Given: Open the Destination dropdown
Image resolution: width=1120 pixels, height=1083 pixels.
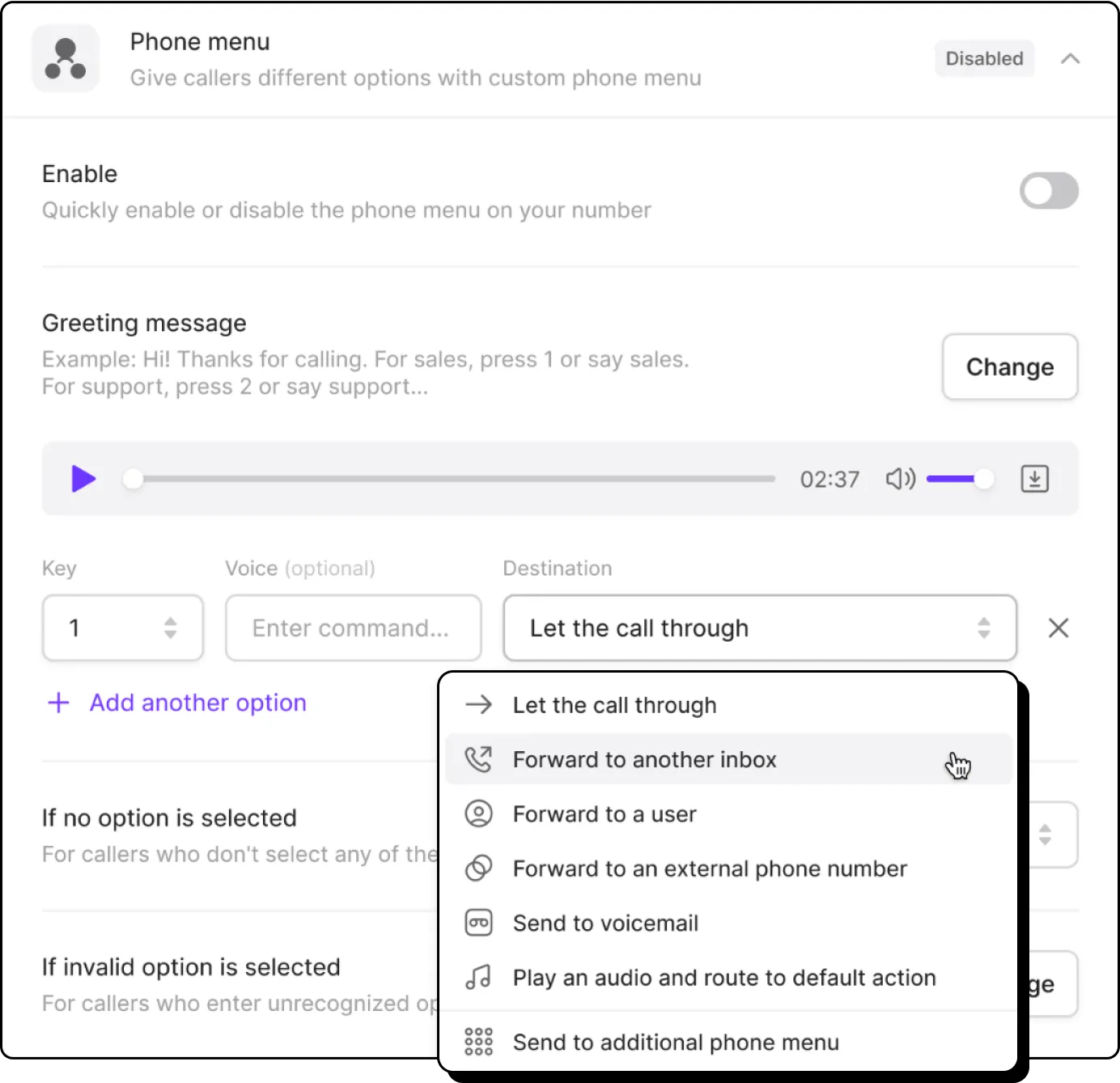Looking at the screenshot, I should click(760, 628).
